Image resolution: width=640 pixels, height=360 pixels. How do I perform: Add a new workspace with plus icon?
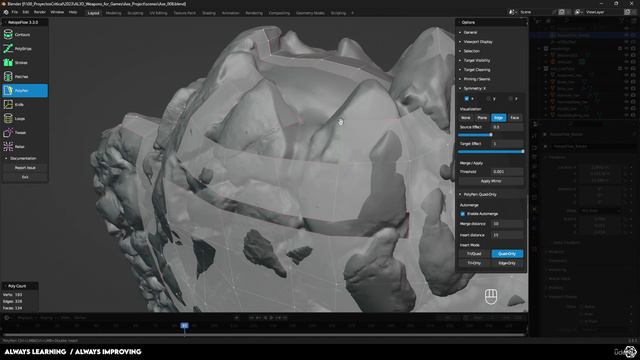pyautogui.click(x=352, y=13)
